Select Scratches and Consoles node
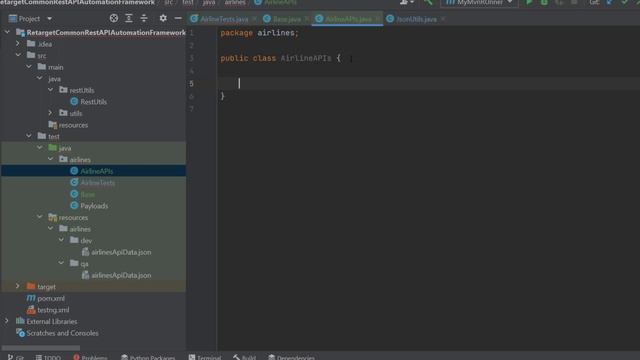 tap(62, 333)
